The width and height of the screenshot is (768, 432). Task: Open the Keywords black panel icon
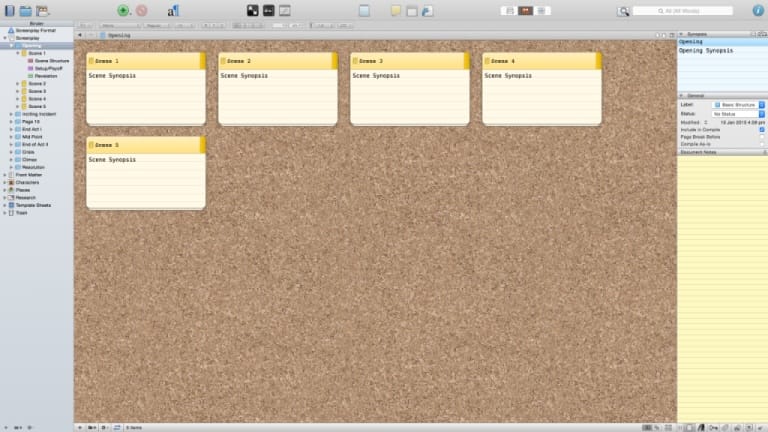click(252, 10)
